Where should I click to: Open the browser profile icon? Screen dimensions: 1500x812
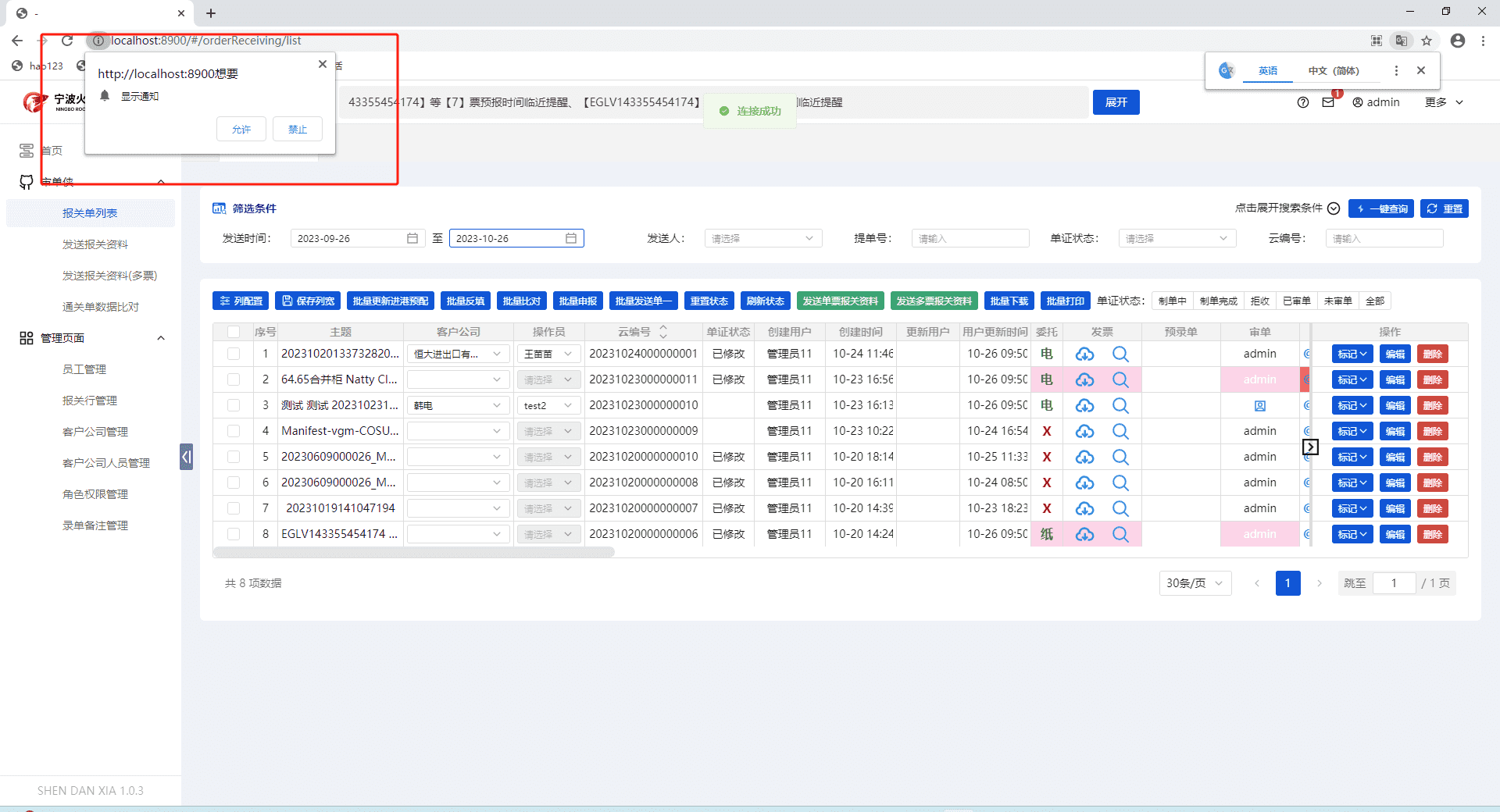coord(1458,41)
